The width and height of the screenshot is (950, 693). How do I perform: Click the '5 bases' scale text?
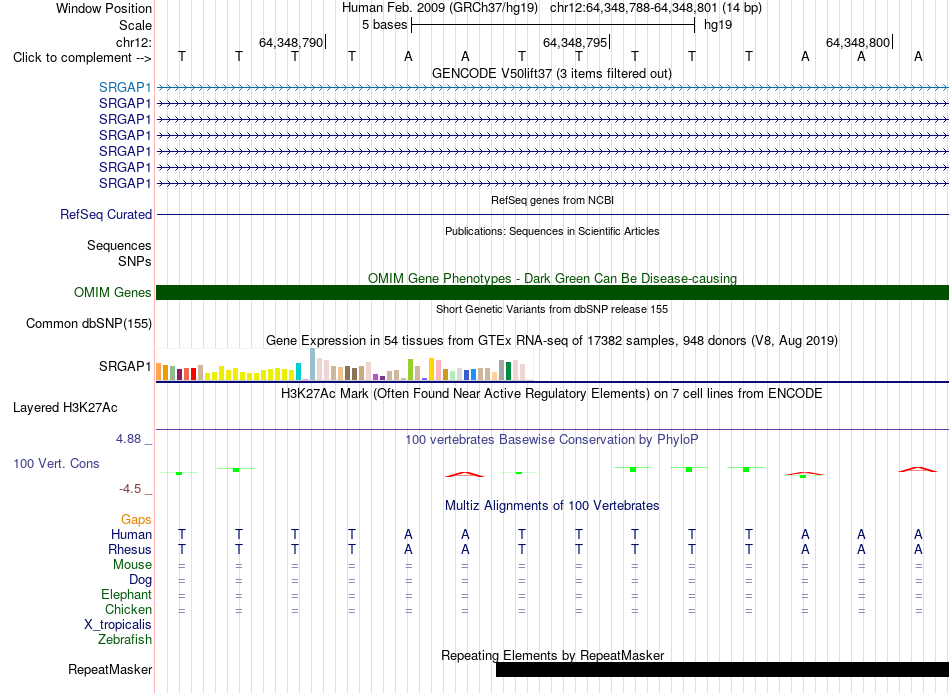(384, 25)
